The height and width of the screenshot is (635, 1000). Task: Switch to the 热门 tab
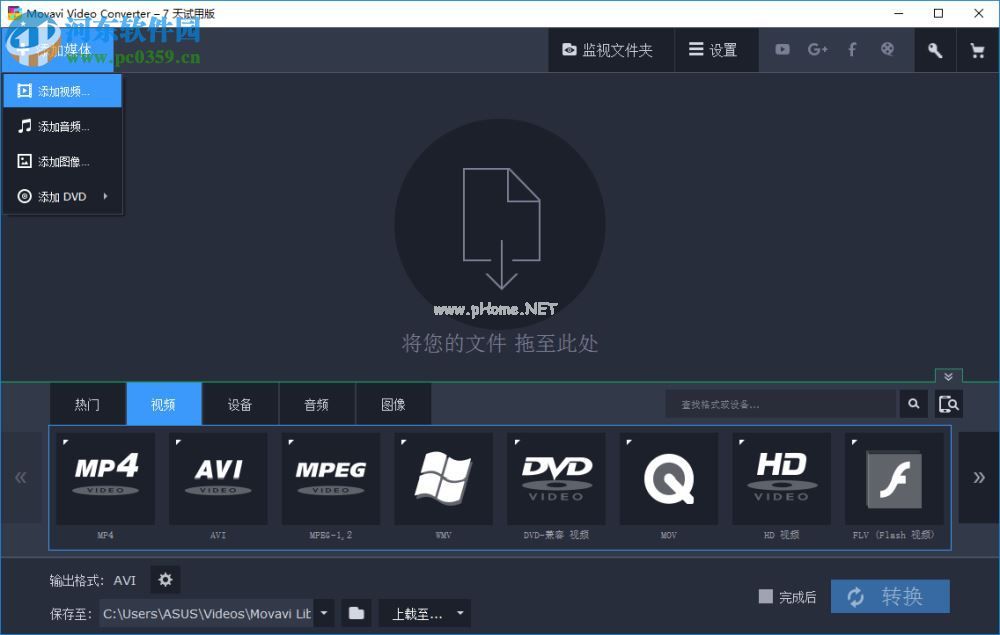87,404
